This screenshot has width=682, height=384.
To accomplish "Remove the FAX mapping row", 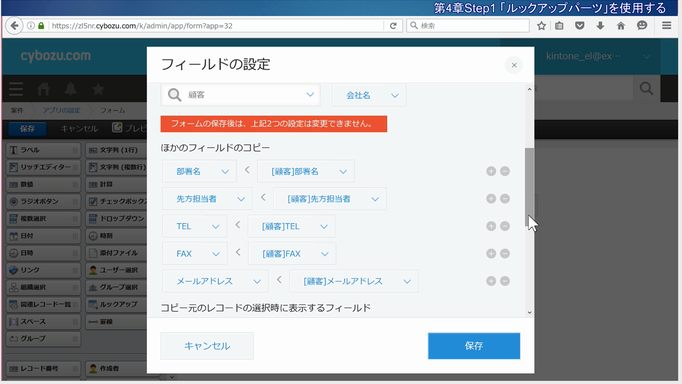I will coord(505,254).
